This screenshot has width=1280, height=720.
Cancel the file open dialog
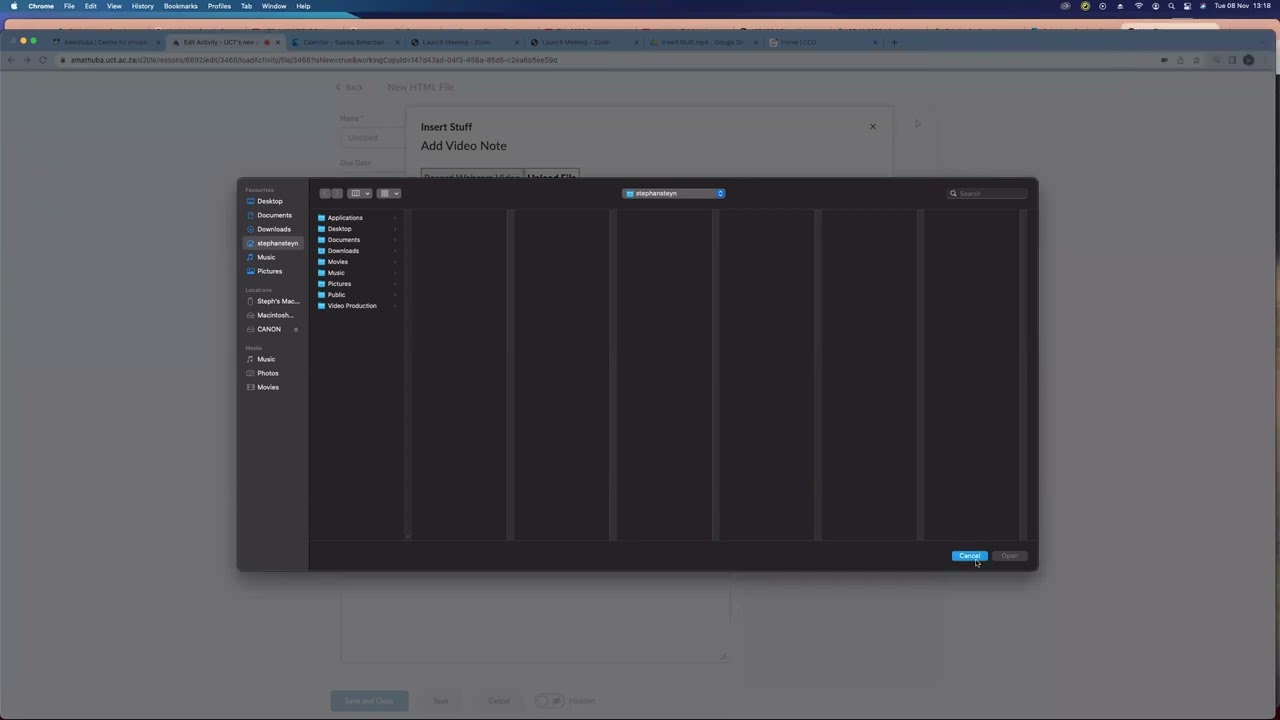(x=970, y=556)
